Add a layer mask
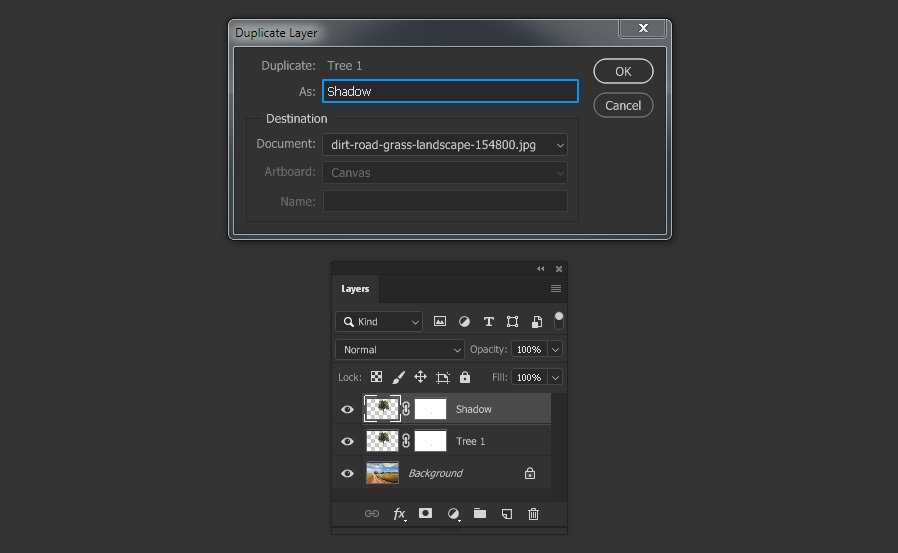Screen dimensions: 898x553 tap(426, 513)
